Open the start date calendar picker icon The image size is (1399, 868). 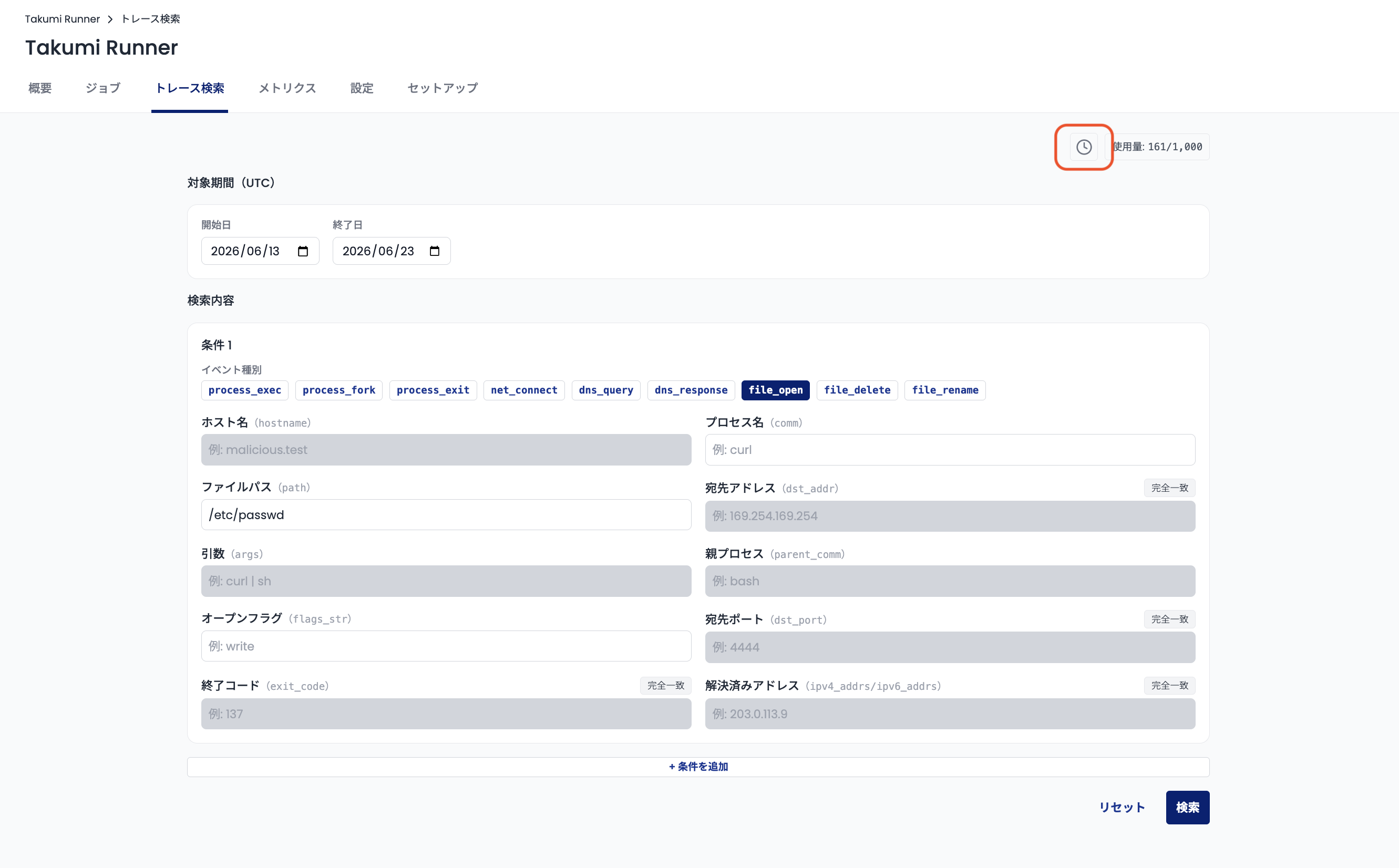[x=303, y=251]
